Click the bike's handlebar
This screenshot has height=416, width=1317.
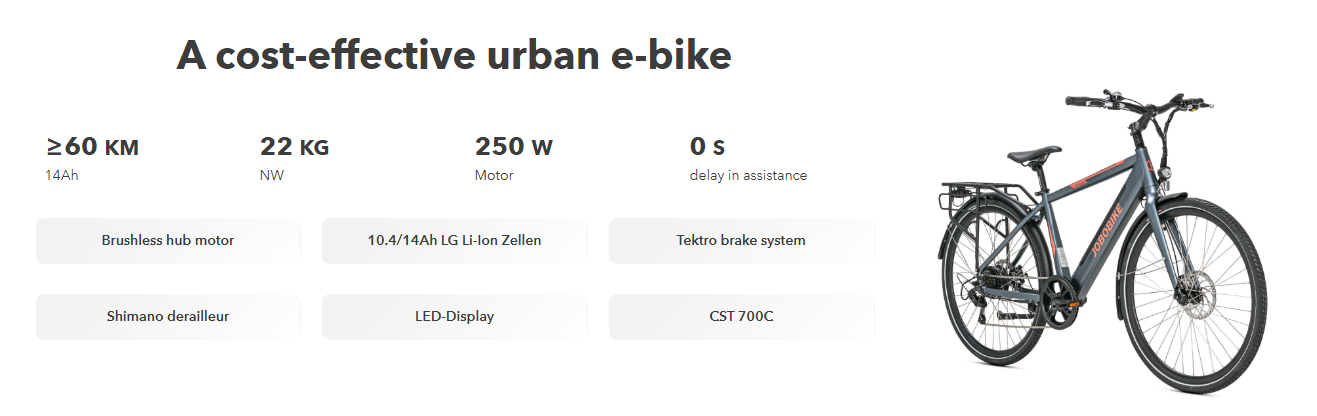coord(1140,103)
